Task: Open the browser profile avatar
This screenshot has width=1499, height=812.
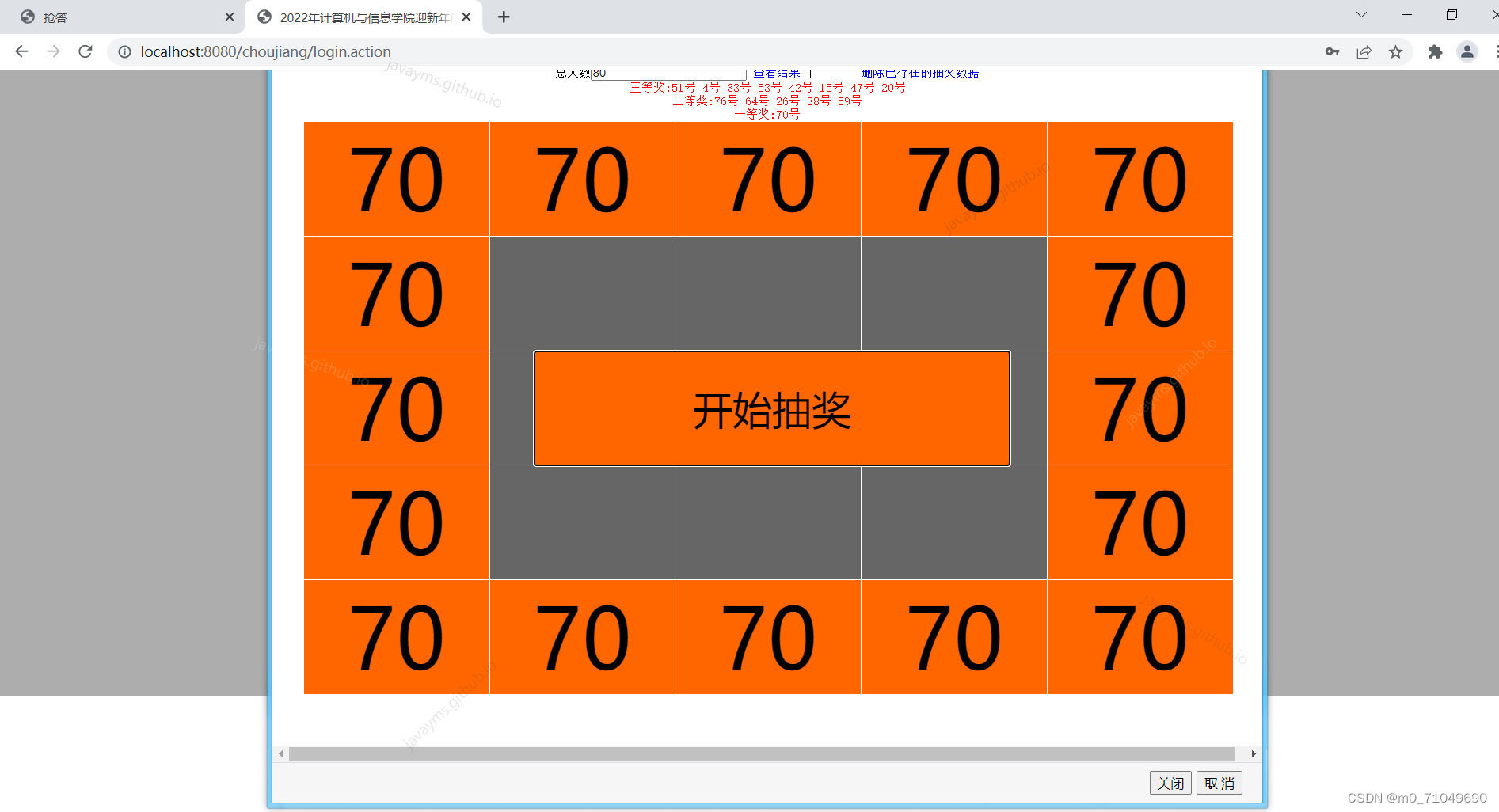Action: pos(1467,51)
